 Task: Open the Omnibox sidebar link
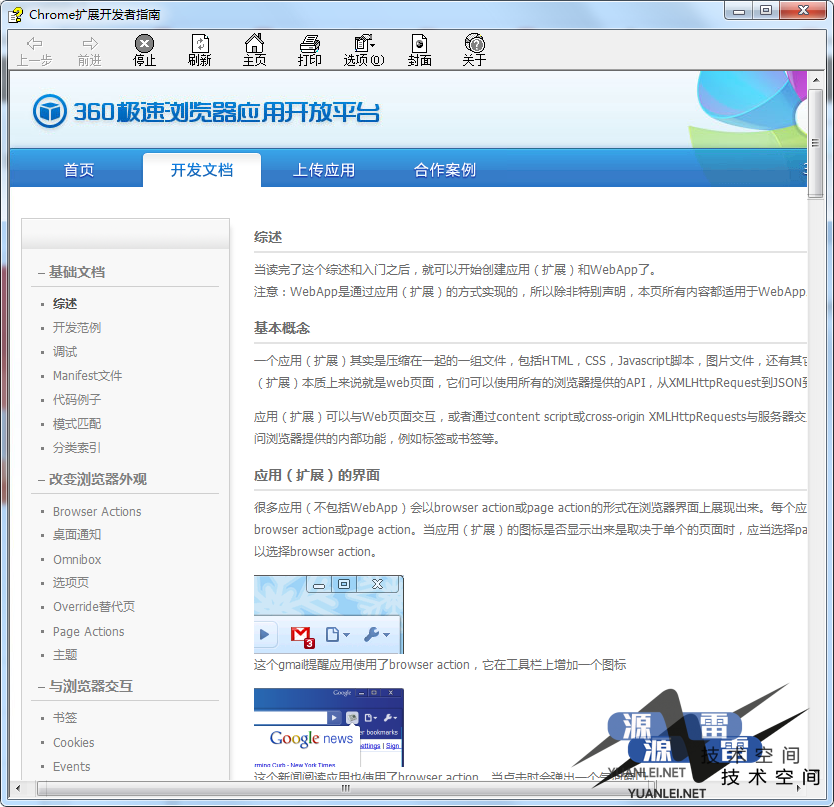pos(77,560)
